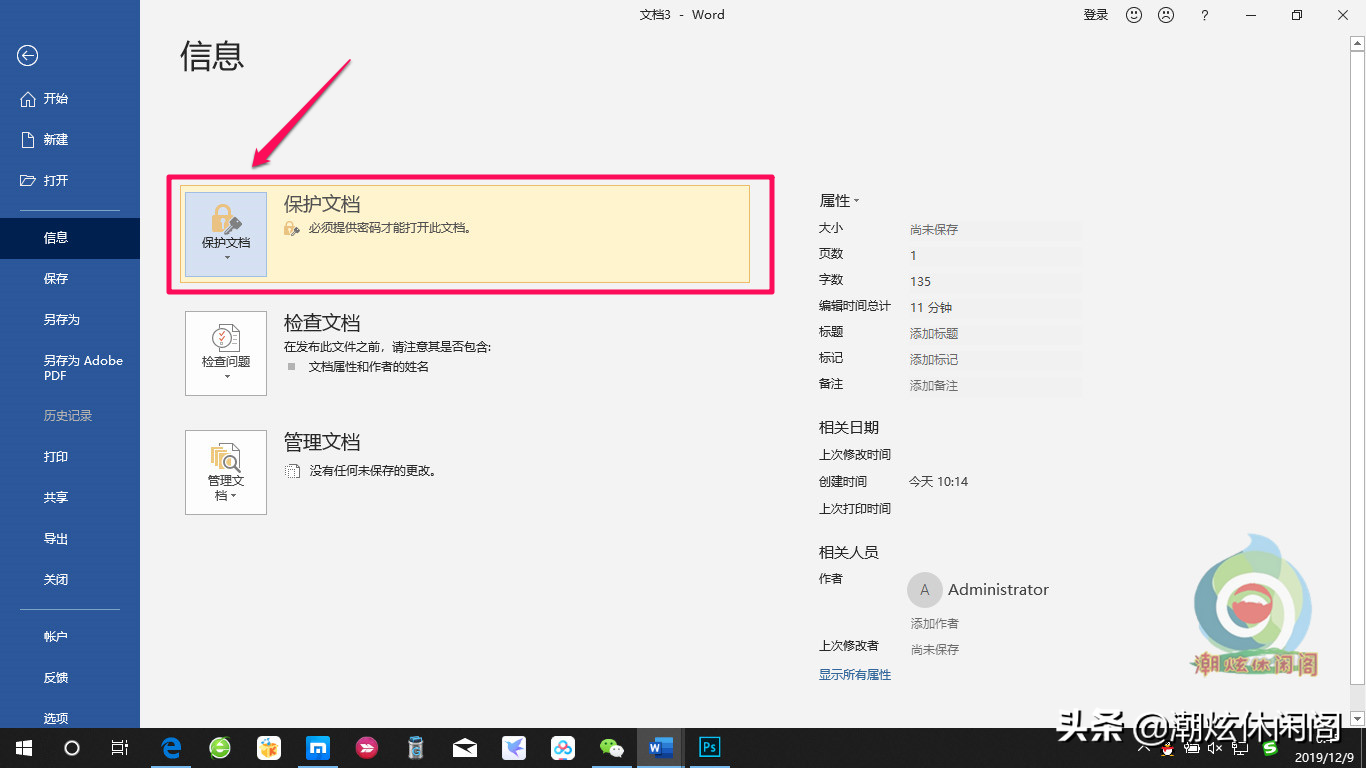Screen dimensions: 1366x768
Task: Open Word help question mark
Action: tap(1205, 15)
